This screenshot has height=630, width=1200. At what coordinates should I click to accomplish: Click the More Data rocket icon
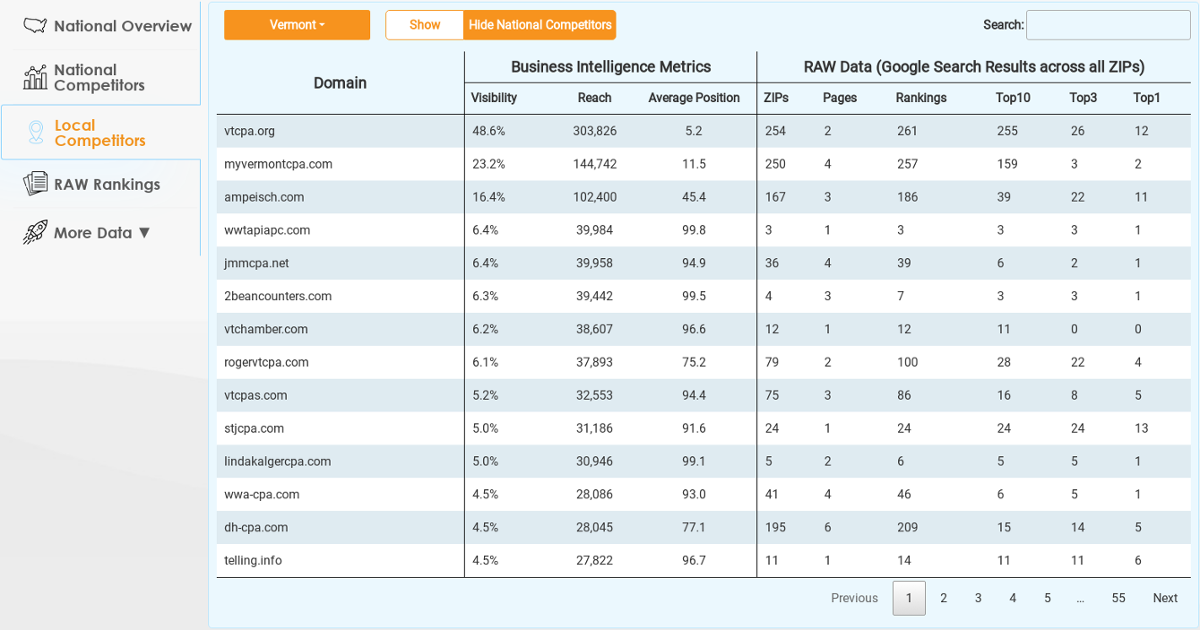pos(36,232)
